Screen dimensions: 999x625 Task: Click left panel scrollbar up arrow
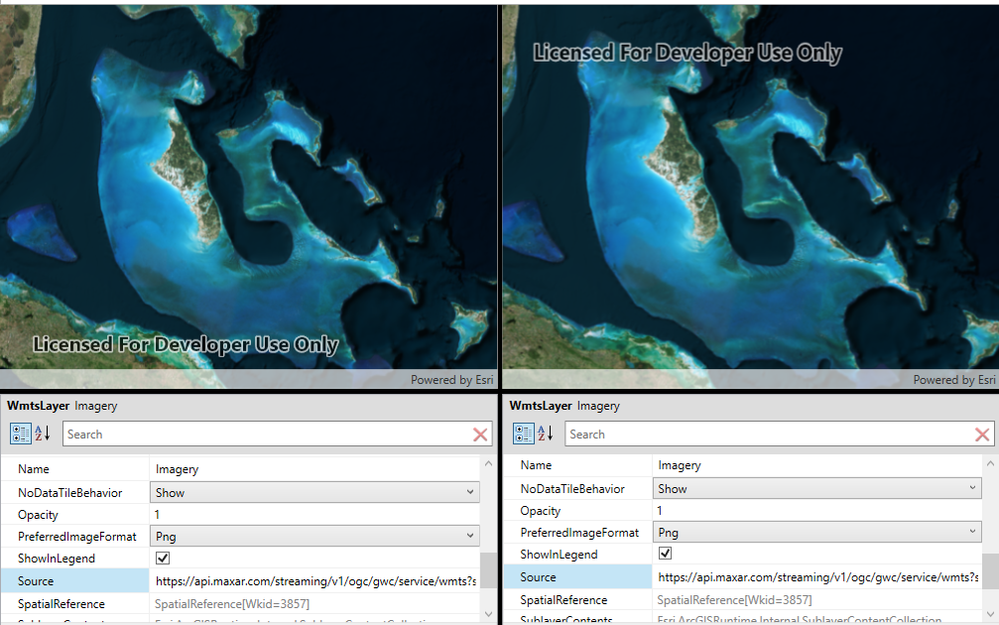coord(489,464)
